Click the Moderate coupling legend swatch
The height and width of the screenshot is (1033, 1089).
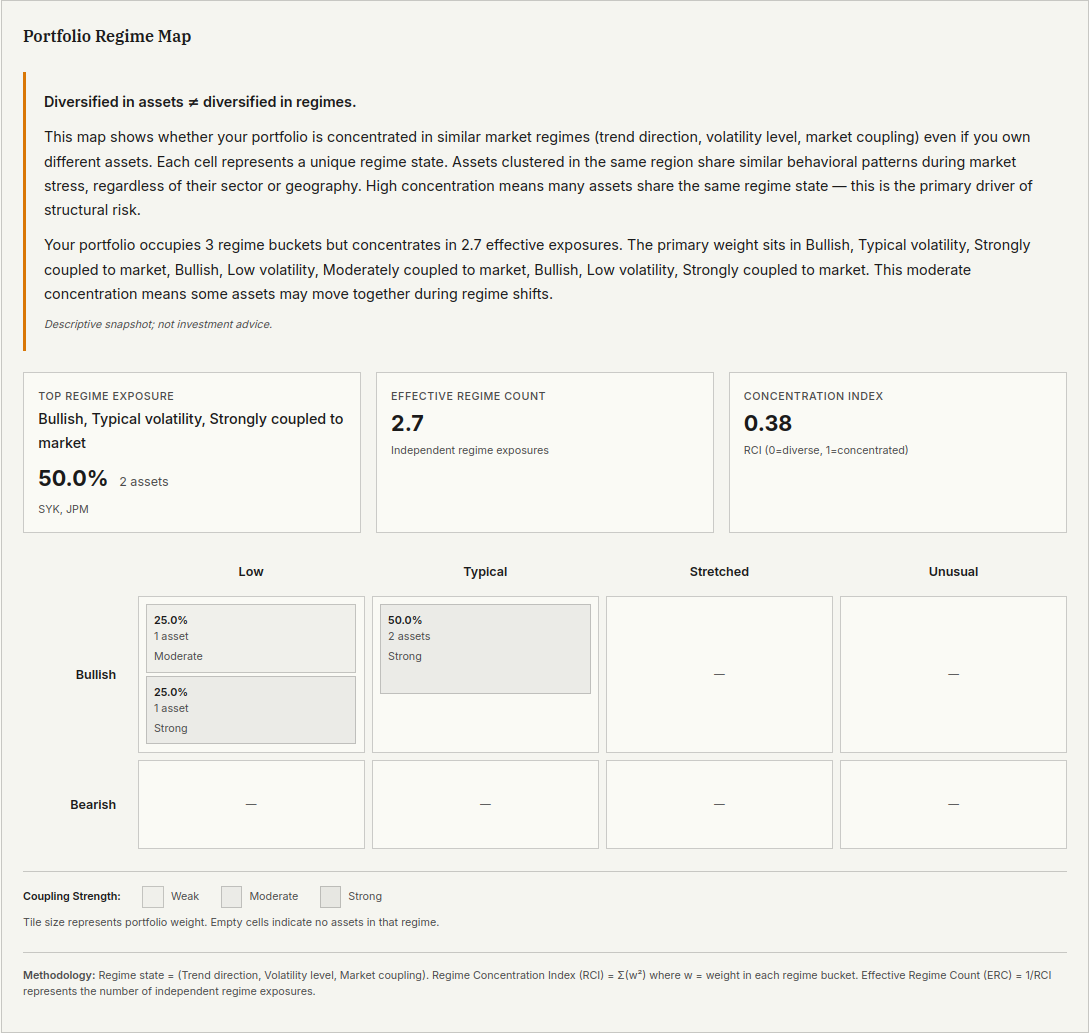(x=232, y=896)
